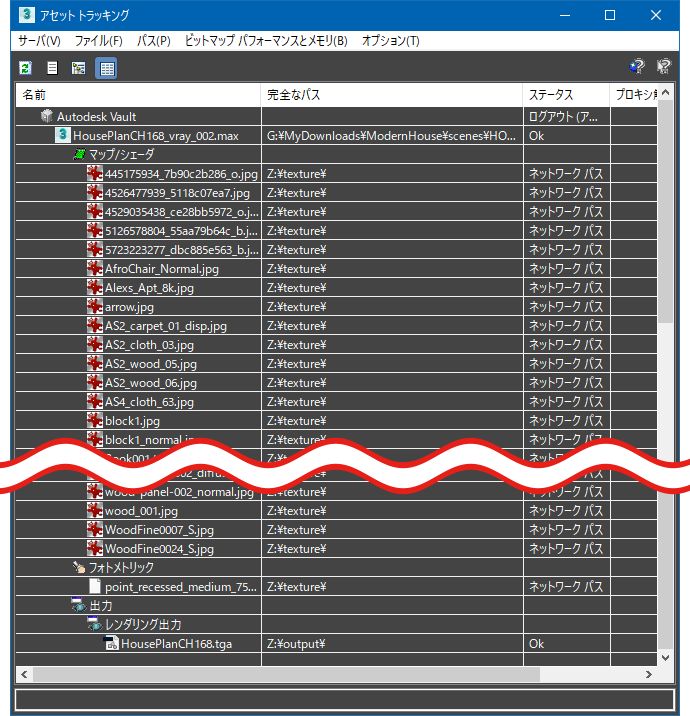Click the Autodesk Vault icon
The width and height of the screenshot is (690, 716).
pos(47,116)
